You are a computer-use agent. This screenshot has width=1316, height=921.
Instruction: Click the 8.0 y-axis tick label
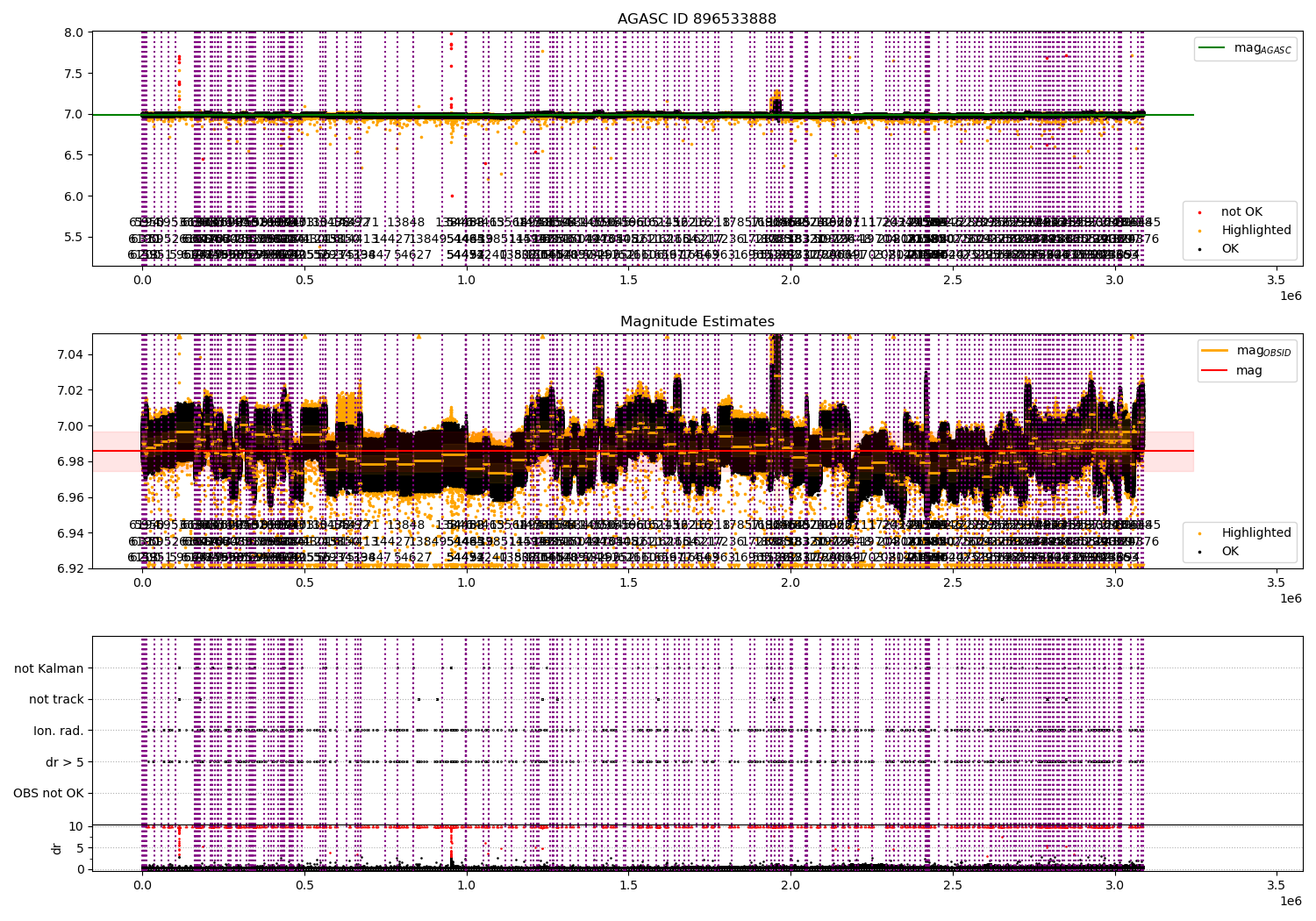click(75, 32)
